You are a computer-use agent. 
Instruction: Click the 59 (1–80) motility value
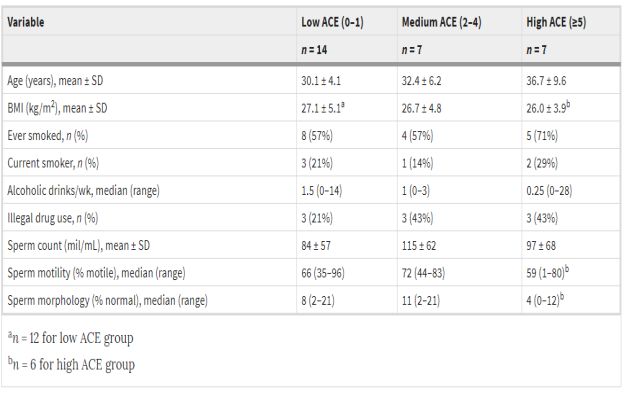pos(547,272)
